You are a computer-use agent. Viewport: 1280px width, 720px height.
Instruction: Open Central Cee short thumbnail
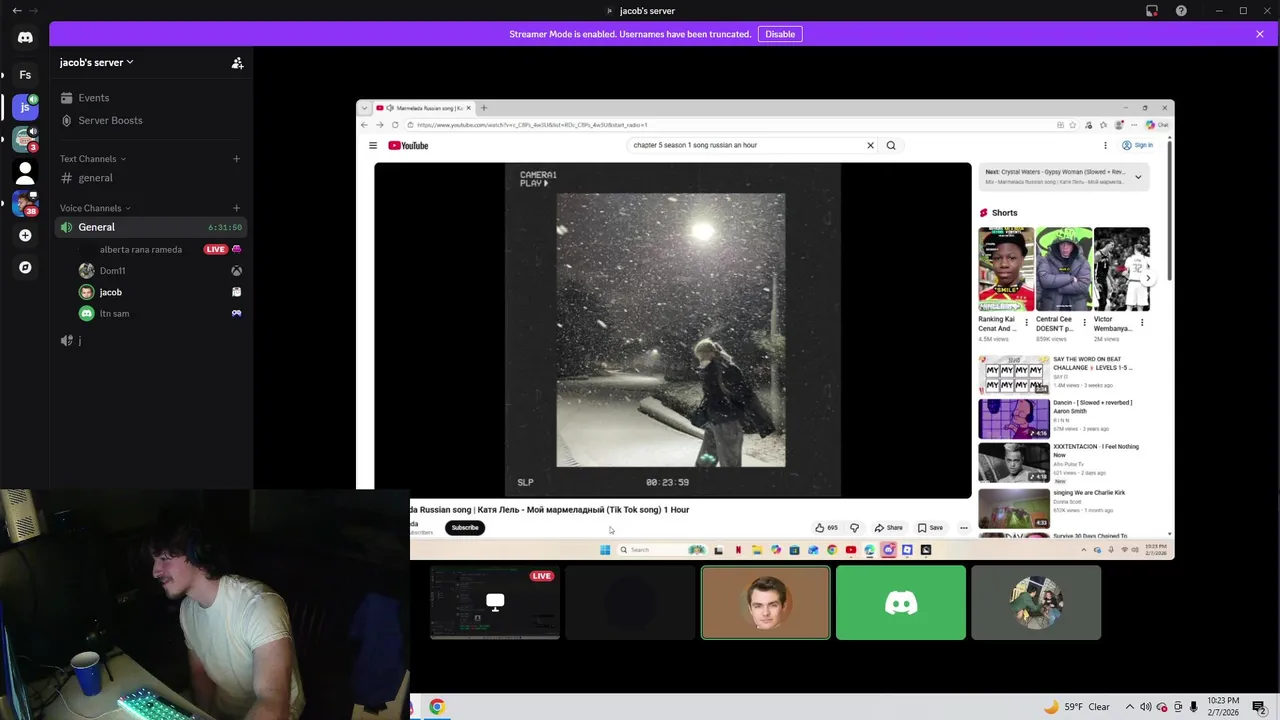coord(1064,269)
